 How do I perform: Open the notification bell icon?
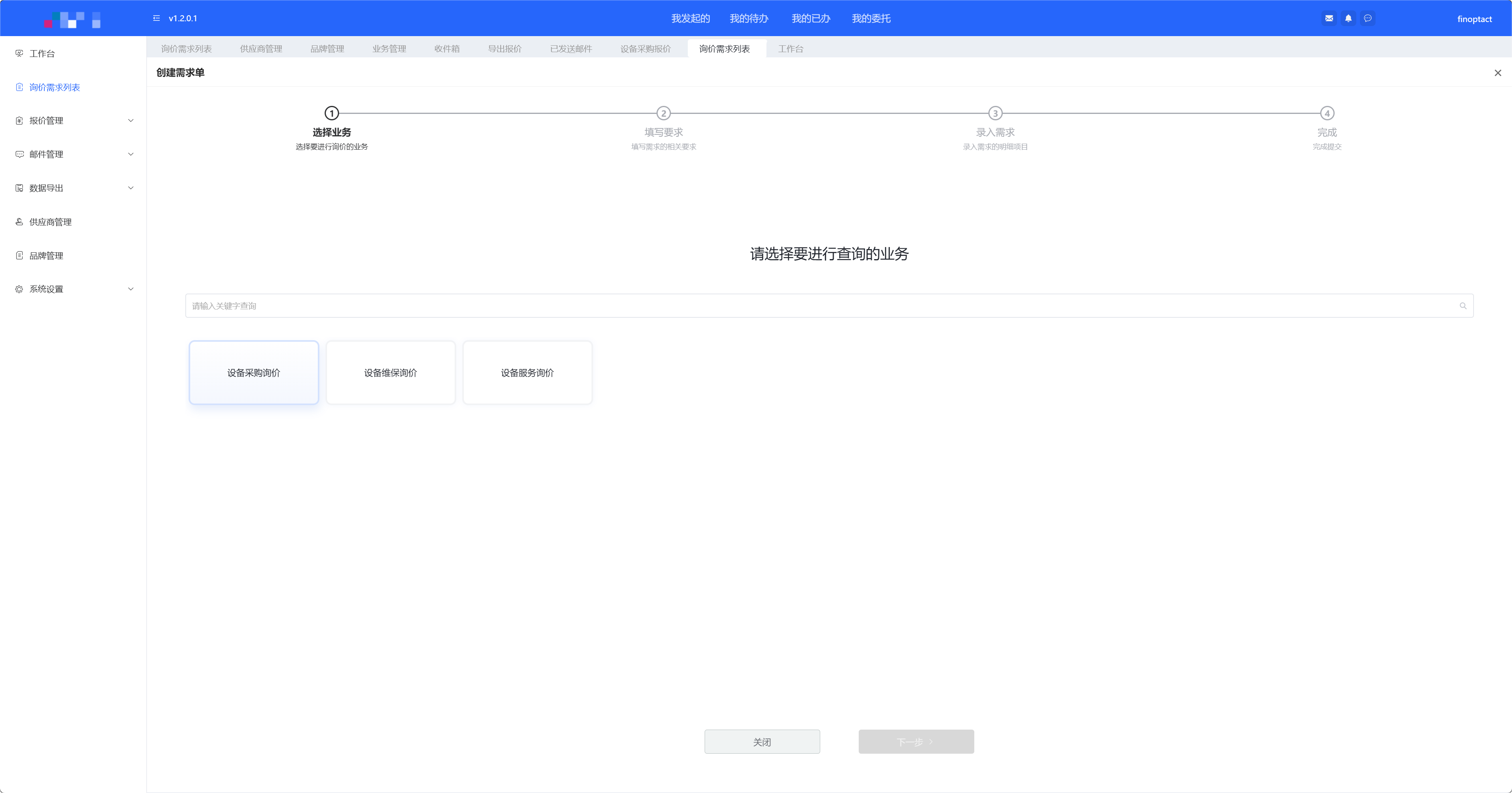click(1348, 18)
